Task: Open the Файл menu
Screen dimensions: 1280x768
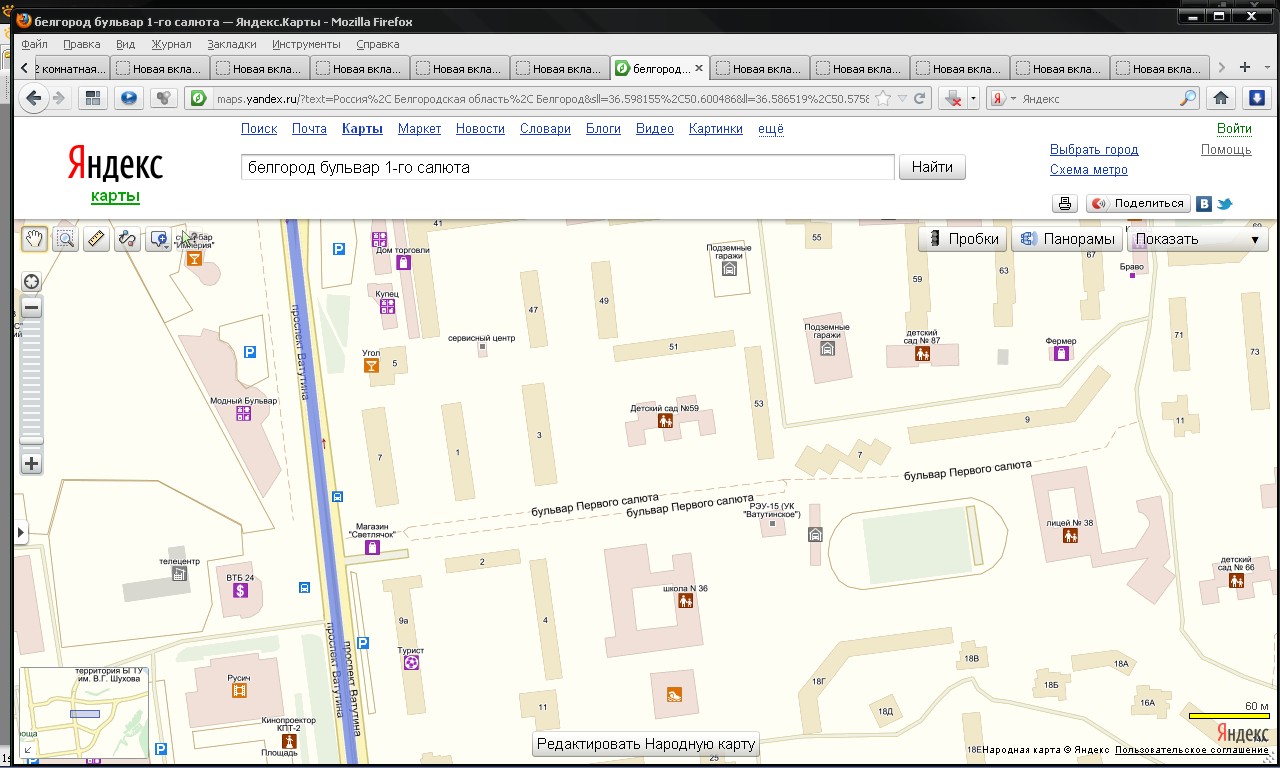Action: pyautogui.click(x=34, y=44)
